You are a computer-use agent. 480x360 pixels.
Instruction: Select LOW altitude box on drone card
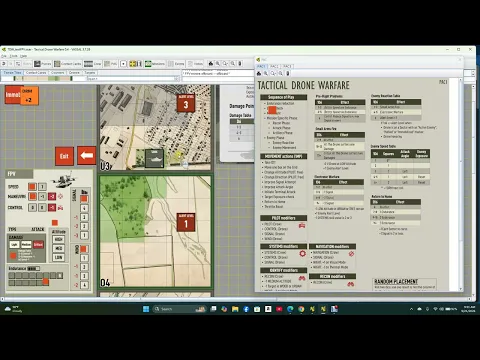tap(59, 258)
